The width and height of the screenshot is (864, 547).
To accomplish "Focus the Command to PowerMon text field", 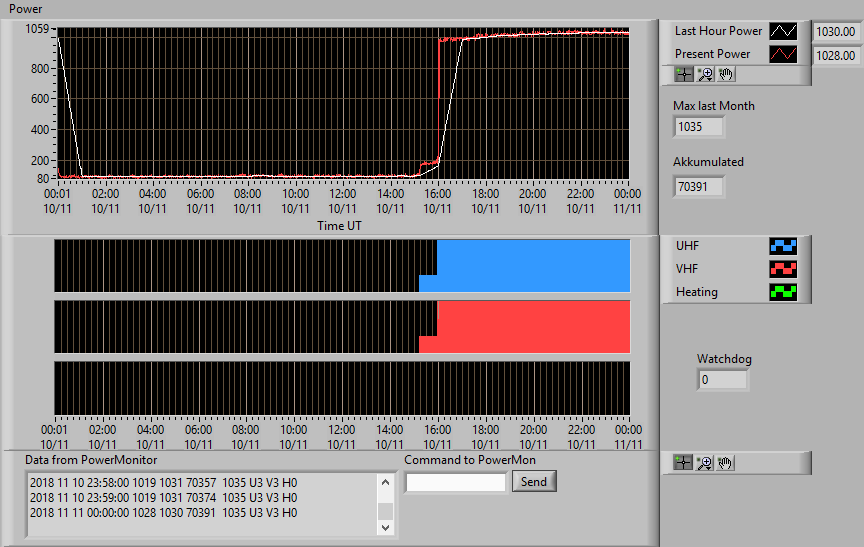I will pos(456,483).
